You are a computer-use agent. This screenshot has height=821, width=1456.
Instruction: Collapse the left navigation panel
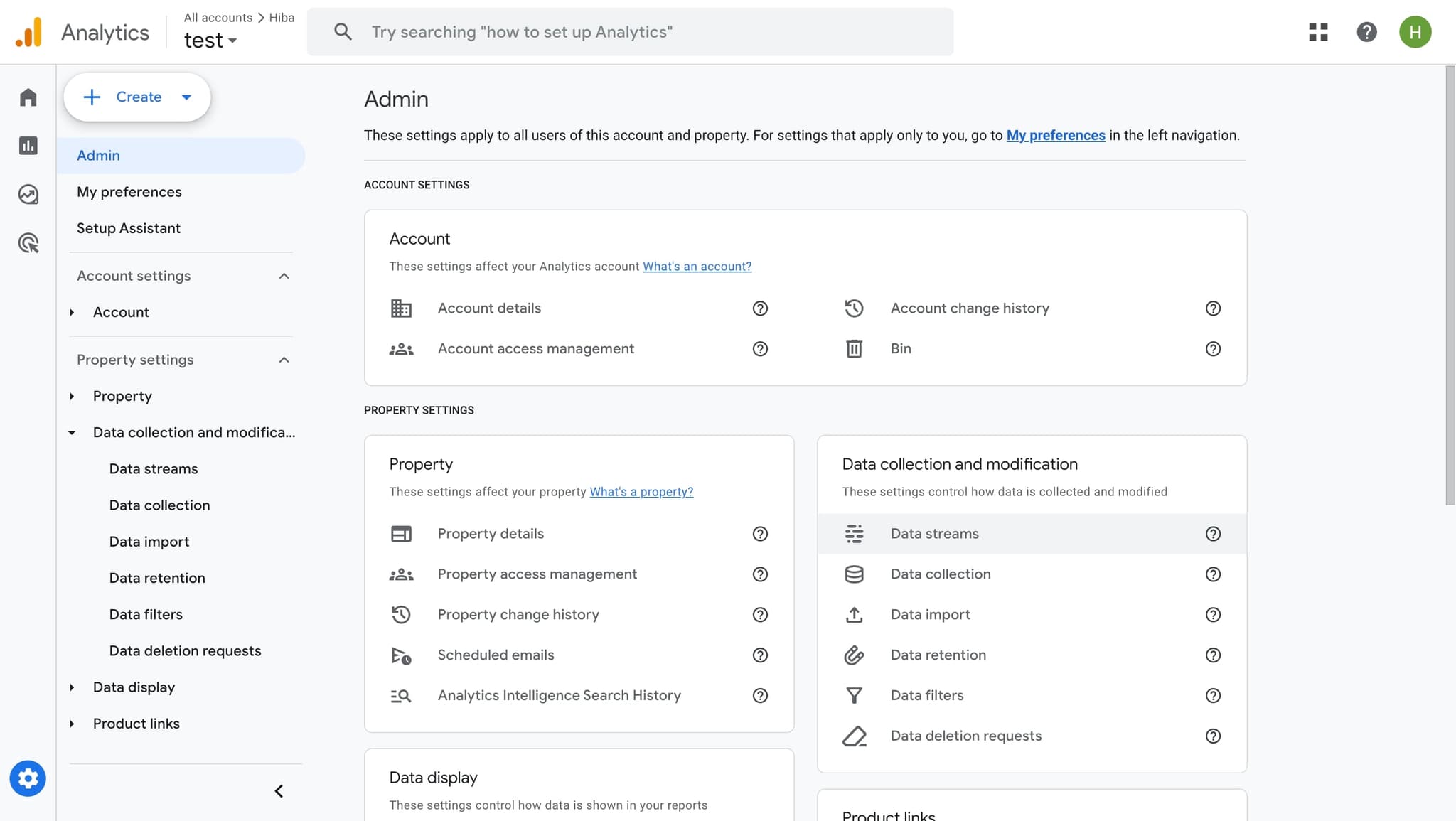pyautogui.click(x=279, y=790)
